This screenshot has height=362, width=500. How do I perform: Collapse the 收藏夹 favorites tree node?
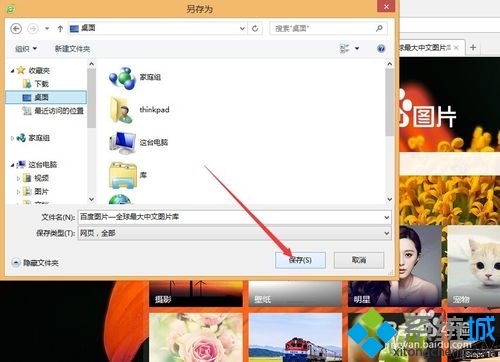[x=12, y=71]
